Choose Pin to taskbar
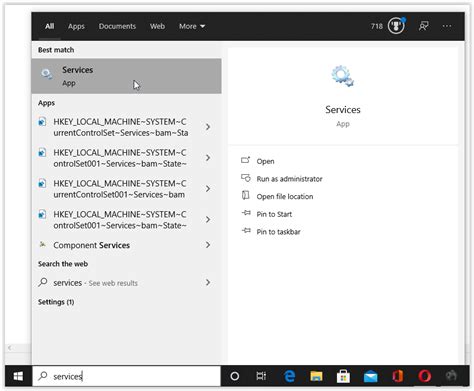474x391 pixels. point(278,232)
